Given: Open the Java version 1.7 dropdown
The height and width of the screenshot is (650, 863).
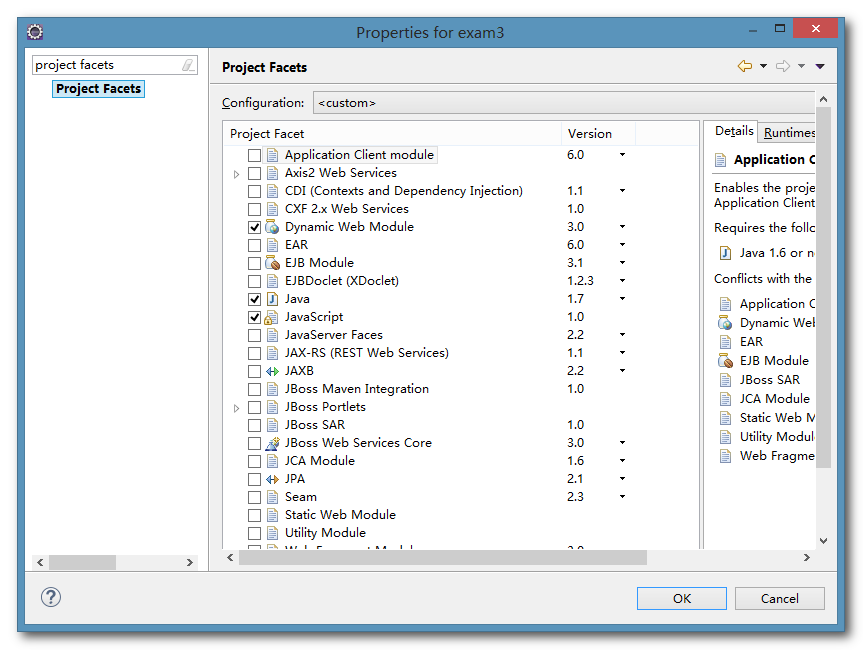Looking at the screenshot, I should (x=622, y=299).
